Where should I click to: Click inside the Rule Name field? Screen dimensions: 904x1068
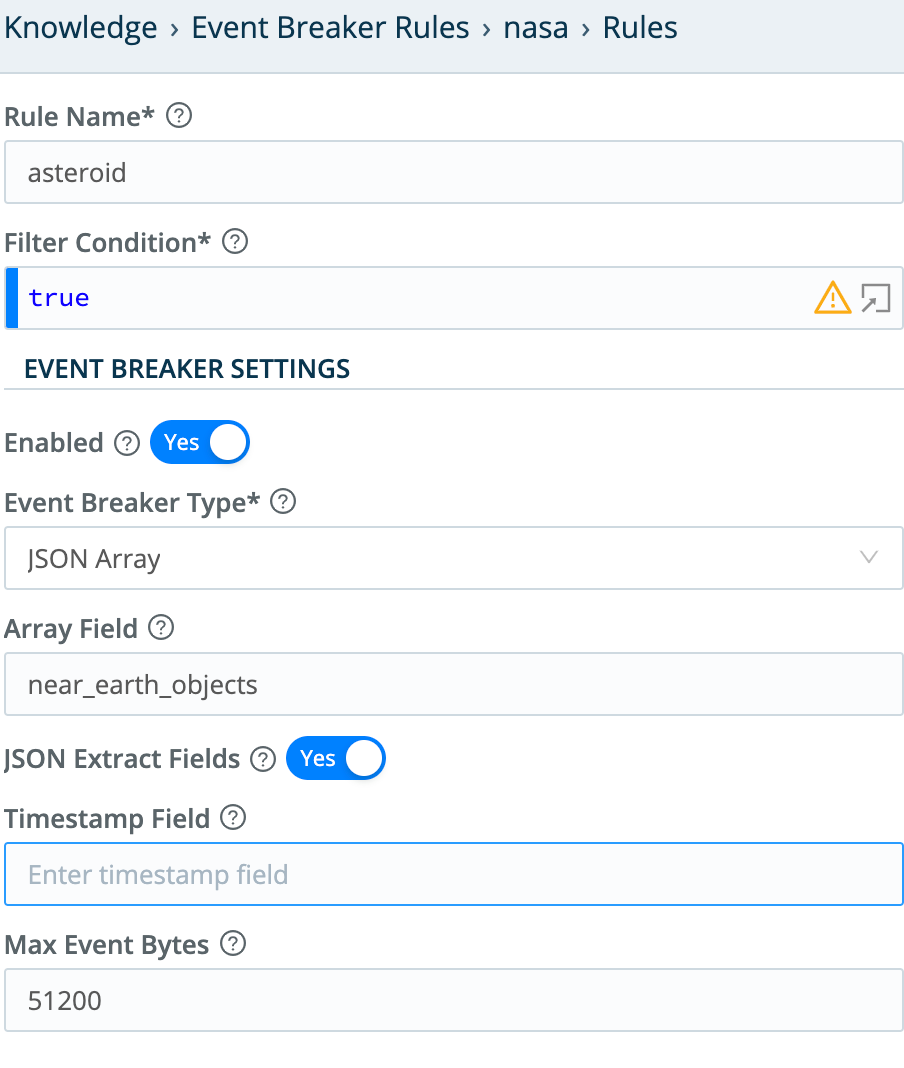(450, 172)
